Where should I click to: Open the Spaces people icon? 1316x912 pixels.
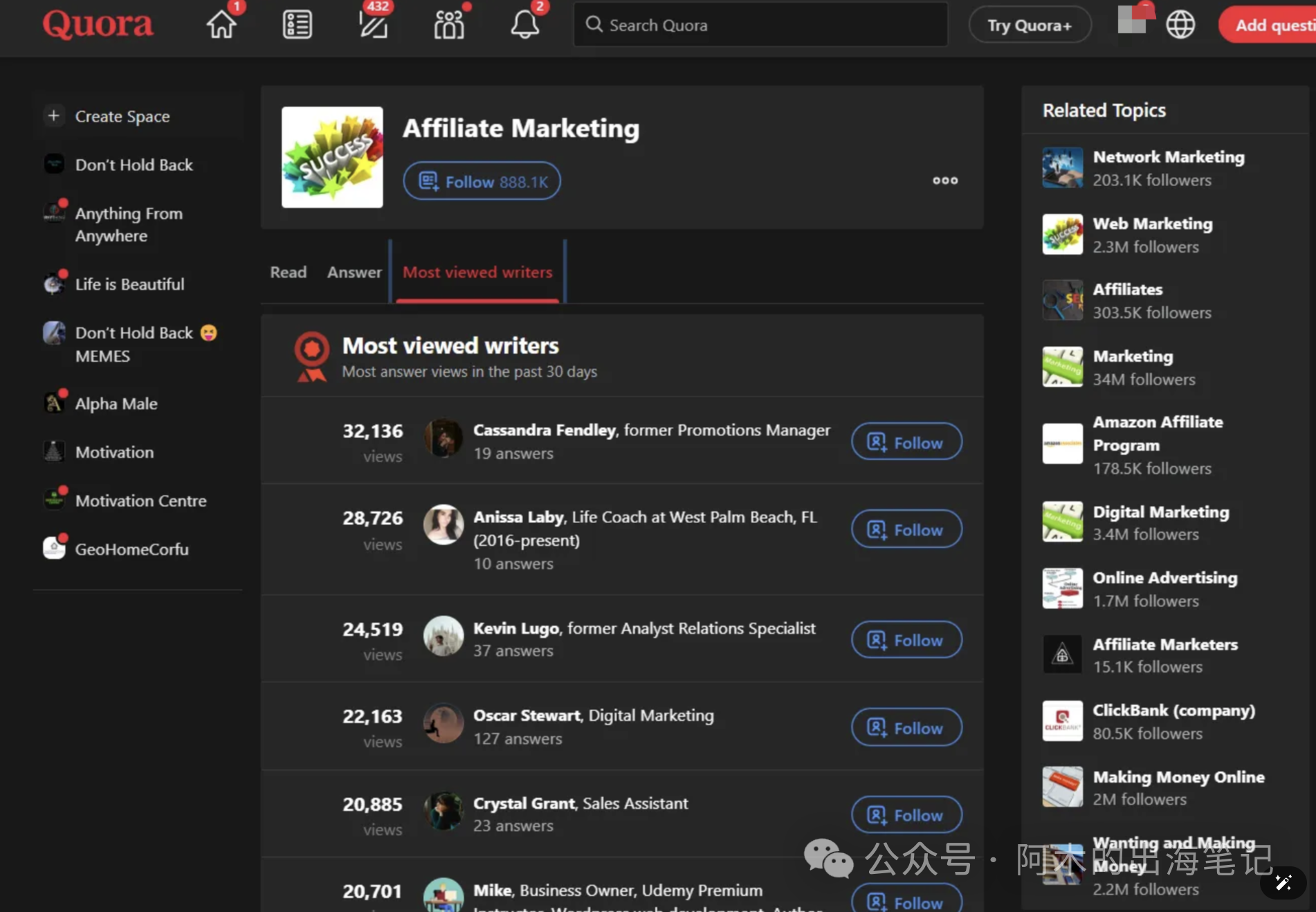pos(449,25)
